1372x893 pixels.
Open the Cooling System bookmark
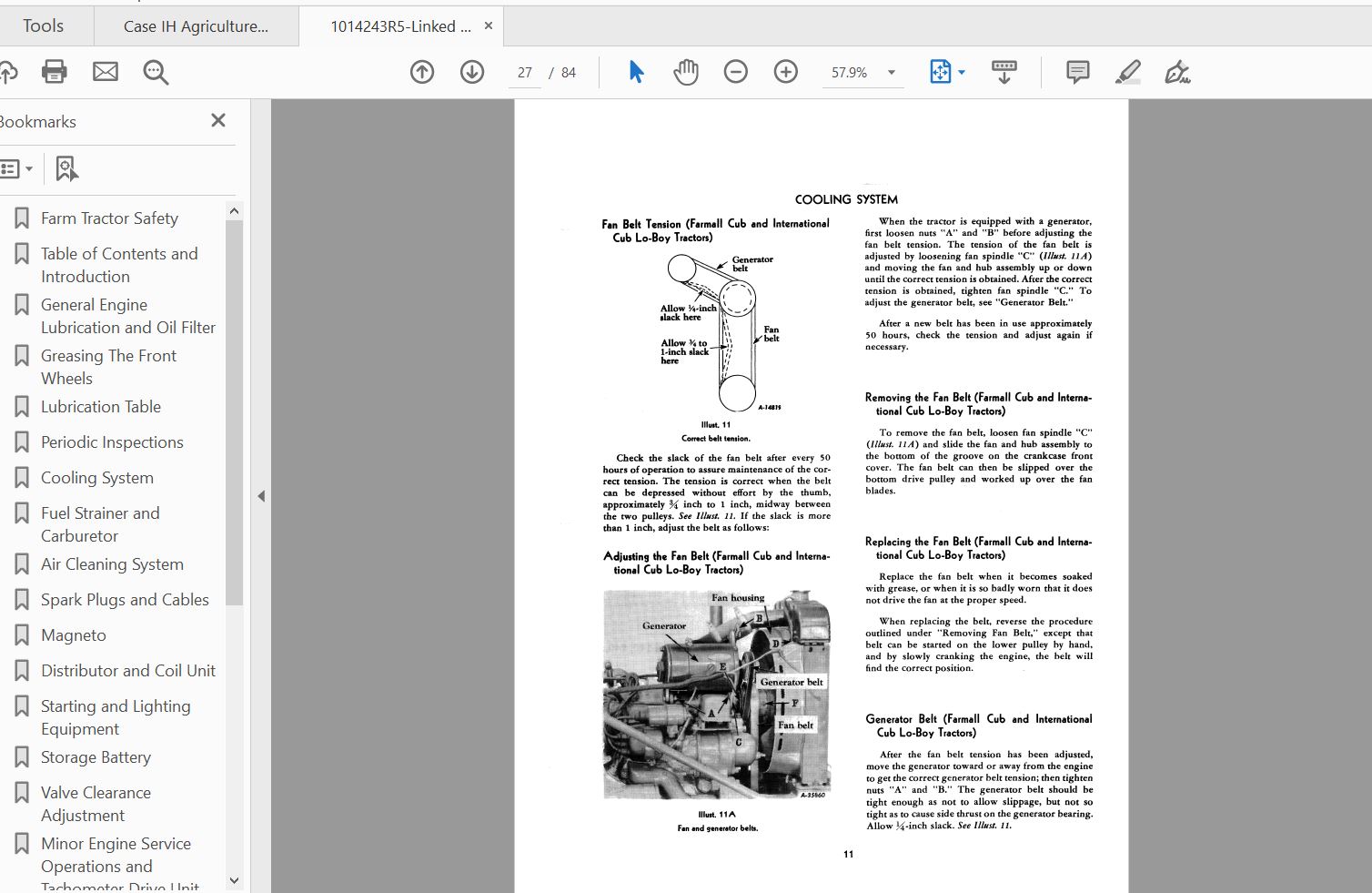coord(97,478)
